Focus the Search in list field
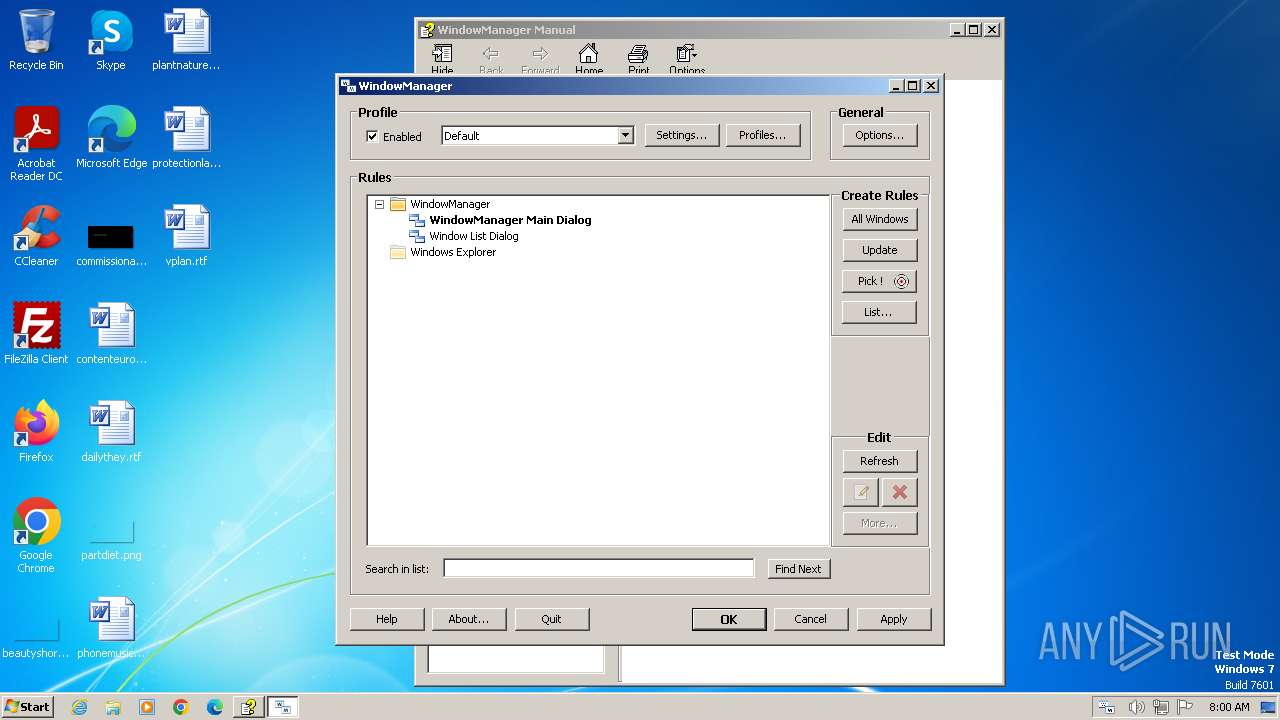Screen dimensions: 1280x720 coord(599,569)
